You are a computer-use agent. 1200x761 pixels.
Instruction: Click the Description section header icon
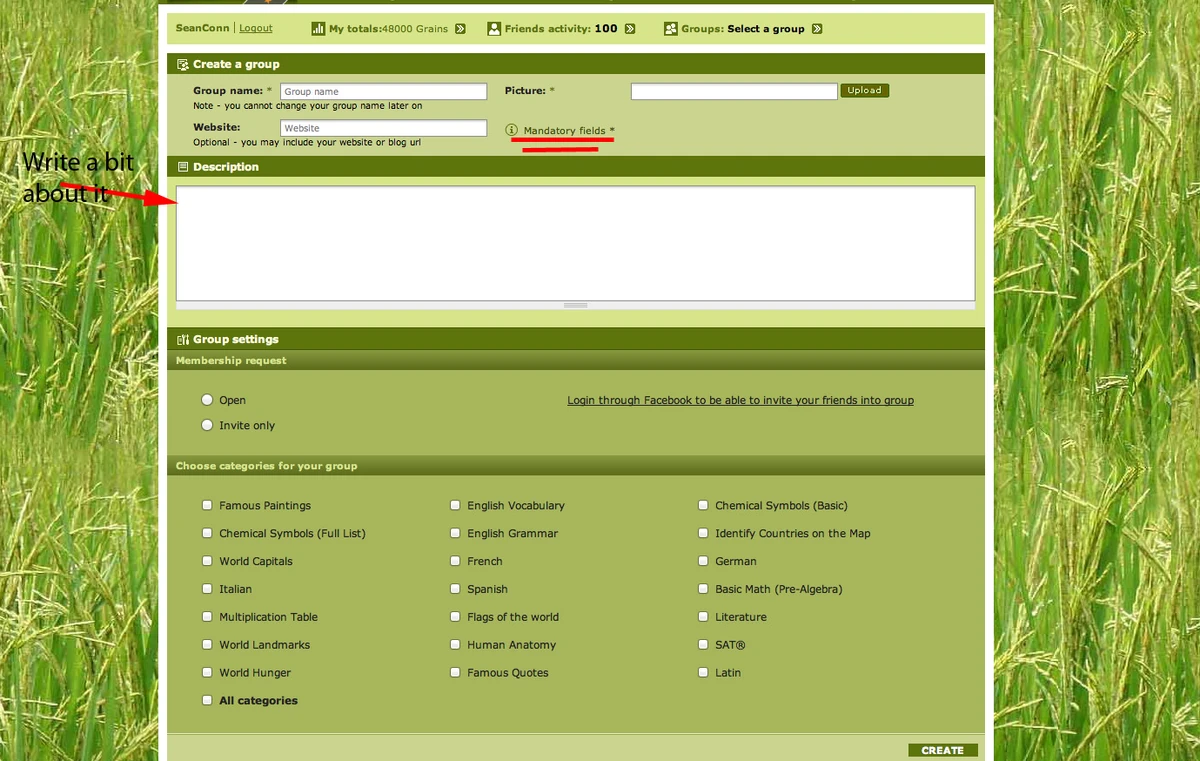coord(182,167)
